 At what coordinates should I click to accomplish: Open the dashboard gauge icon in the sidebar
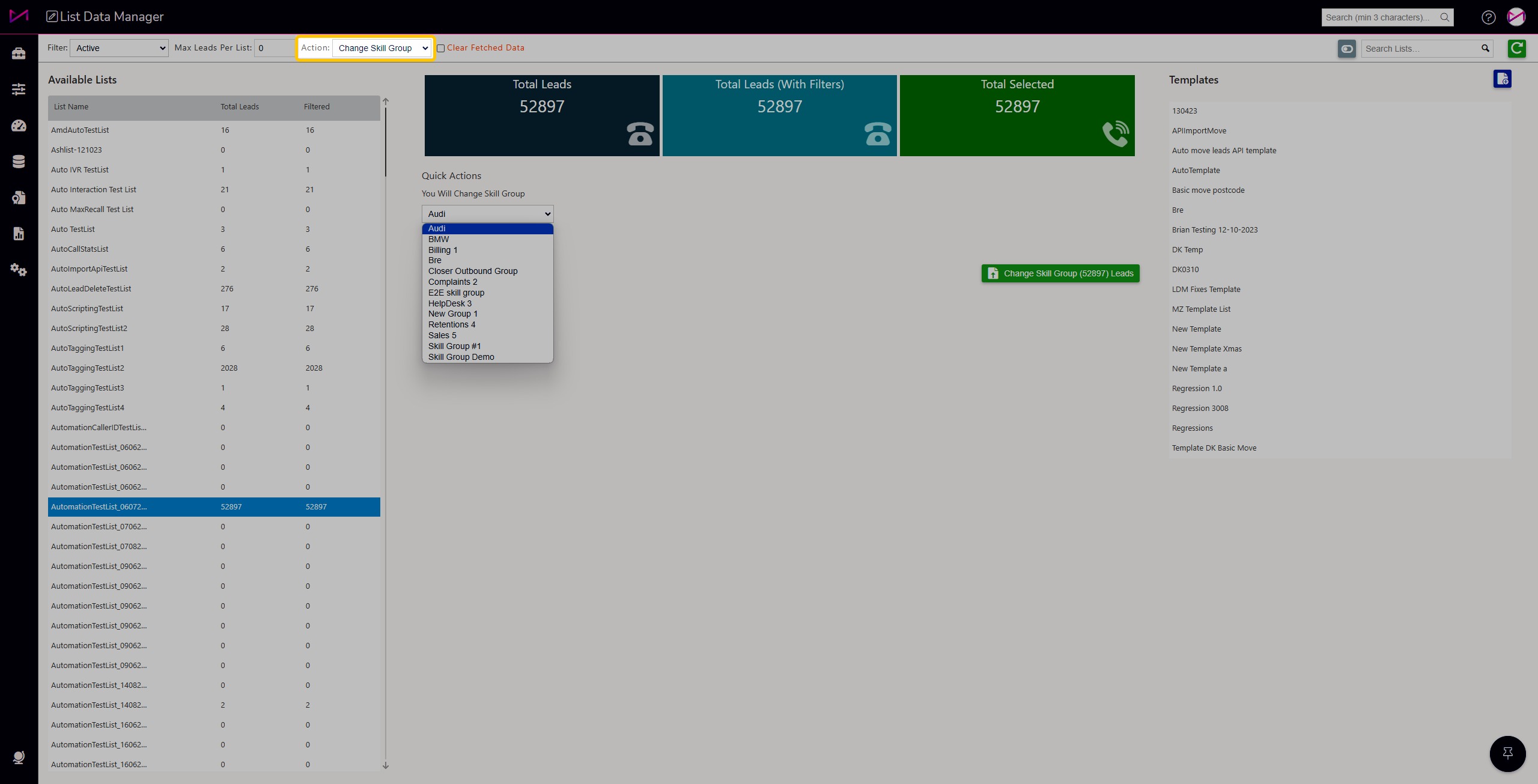(x=19, y=126)
